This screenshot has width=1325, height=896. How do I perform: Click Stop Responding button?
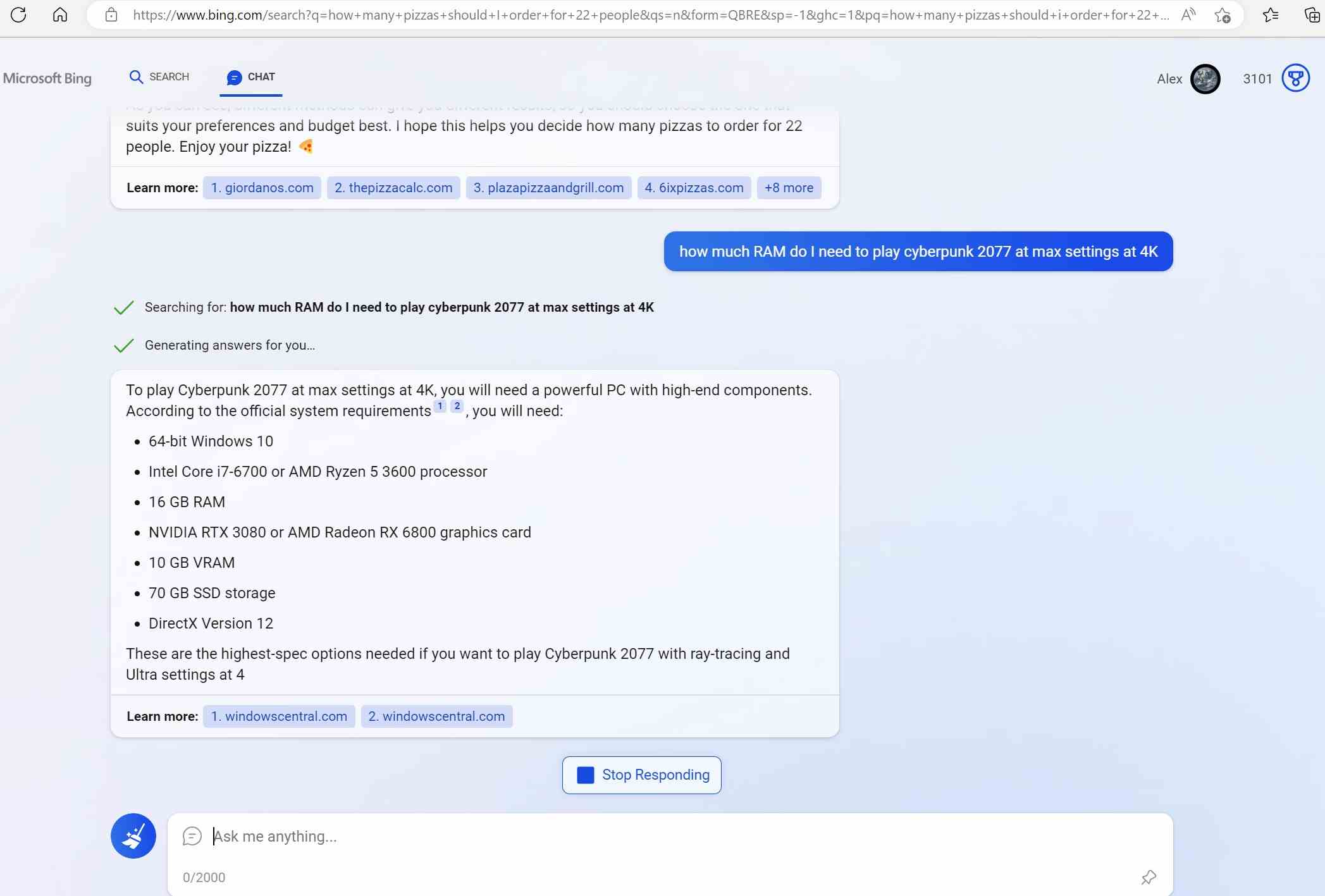coord(642,774)
